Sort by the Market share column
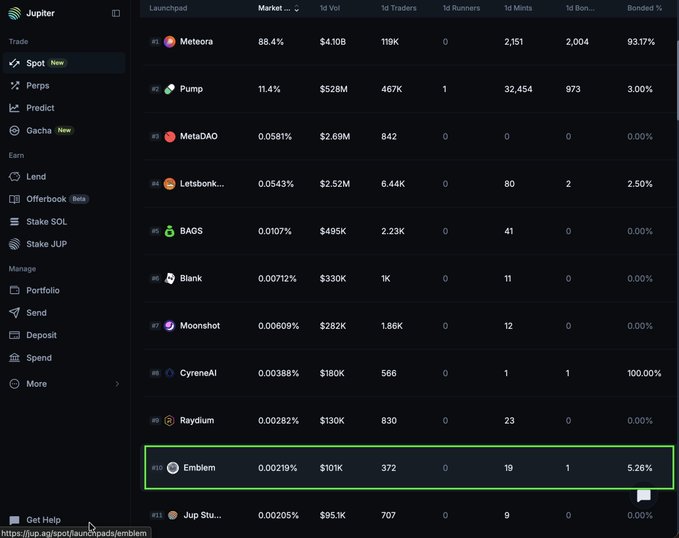 (x=278, y=8)
